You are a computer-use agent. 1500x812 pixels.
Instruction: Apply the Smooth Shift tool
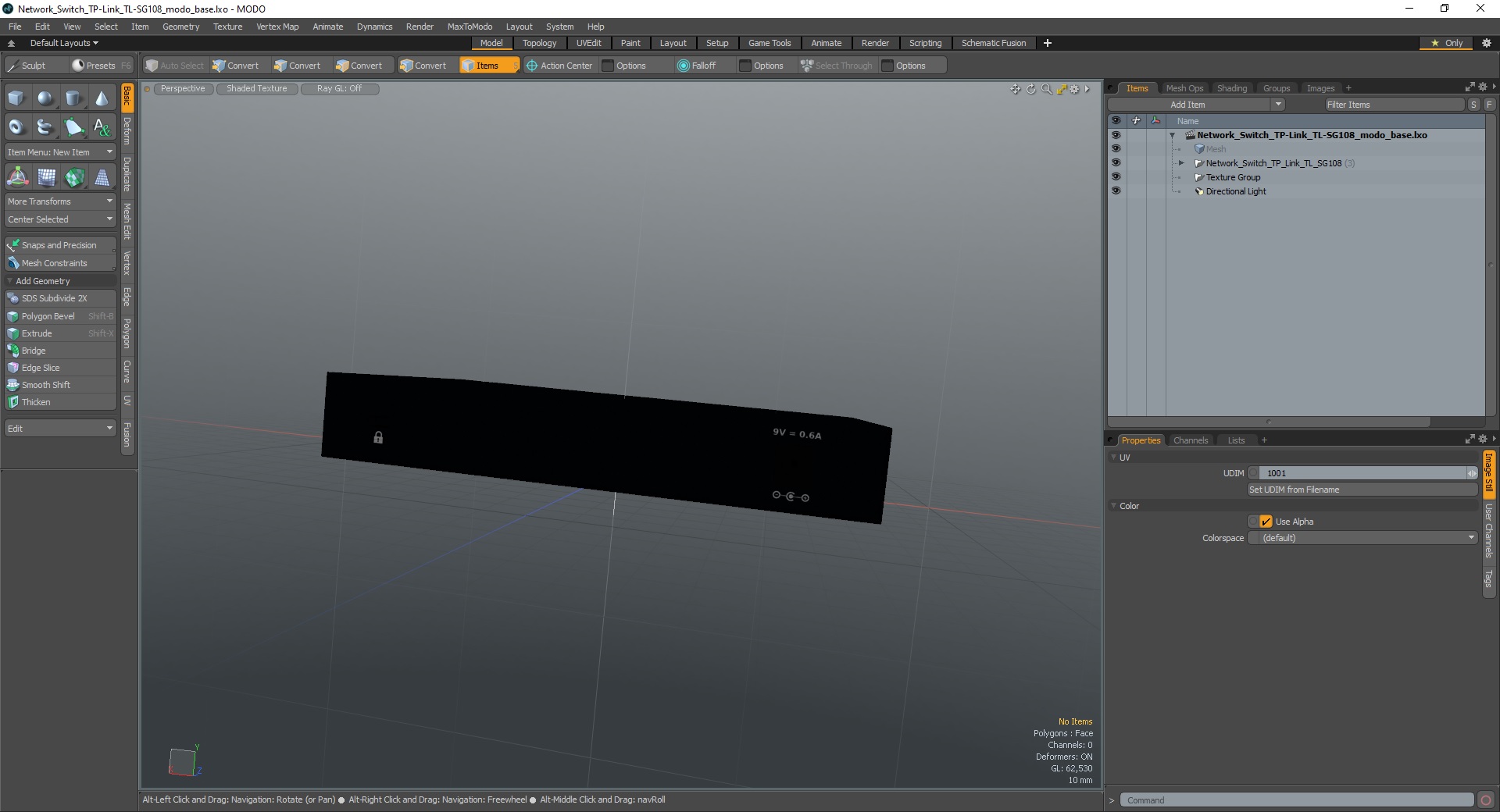click(x=60, y=385)
